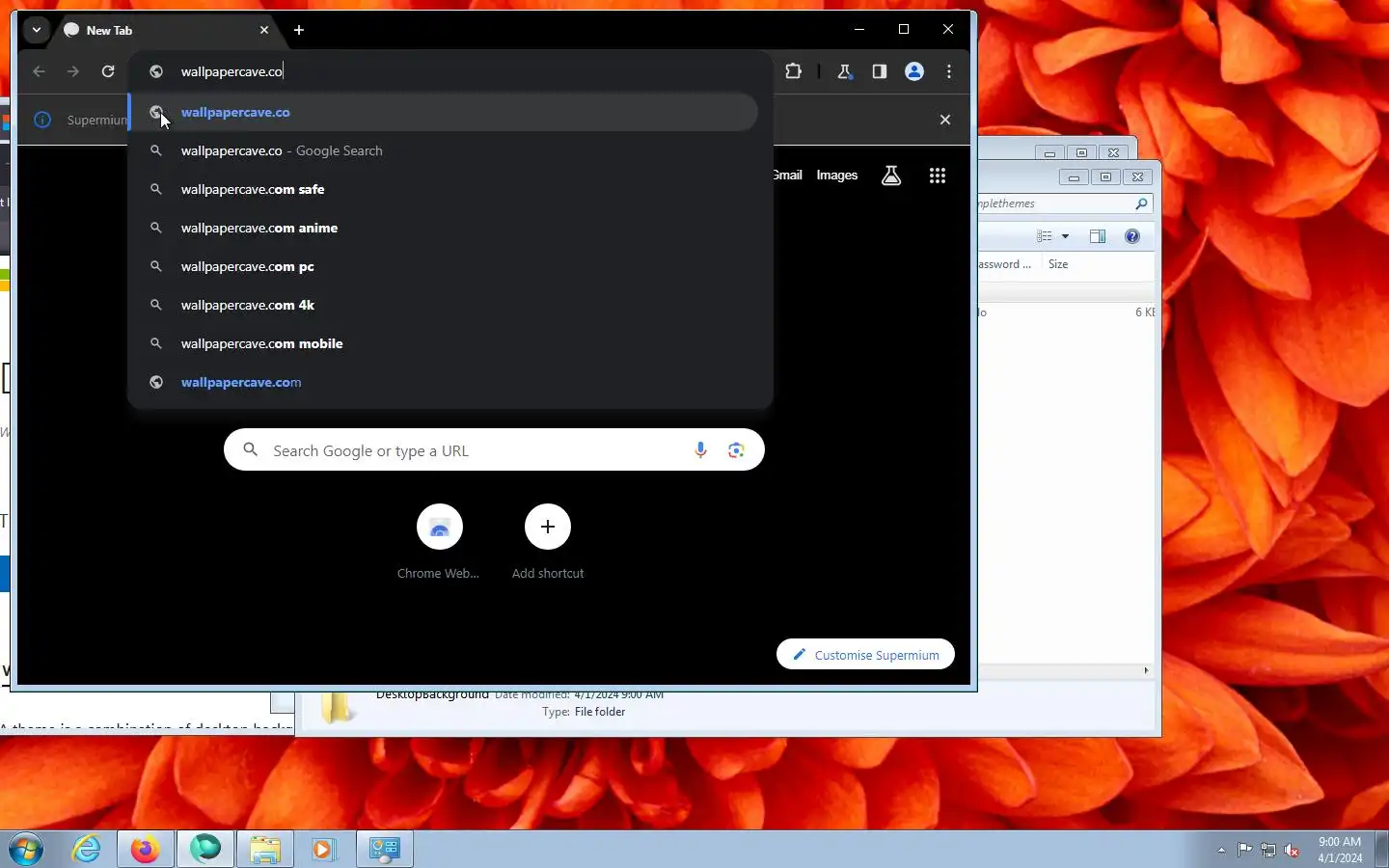Open a new tab with the plus button
The height and width of the screenshot is (868, 1389).
pyautogui.click(x=299, y=30)
